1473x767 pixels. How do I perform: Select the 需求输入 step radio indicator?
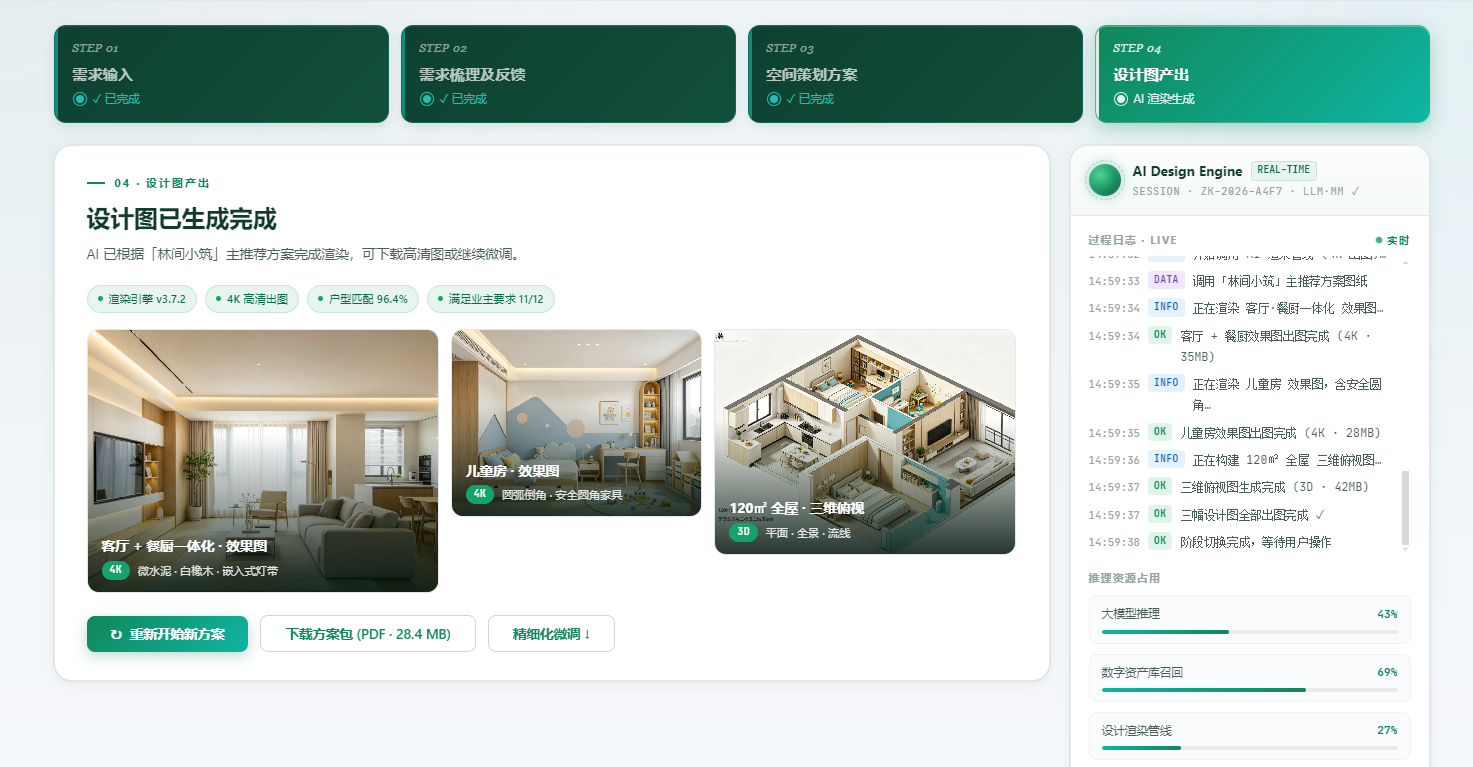80,99
